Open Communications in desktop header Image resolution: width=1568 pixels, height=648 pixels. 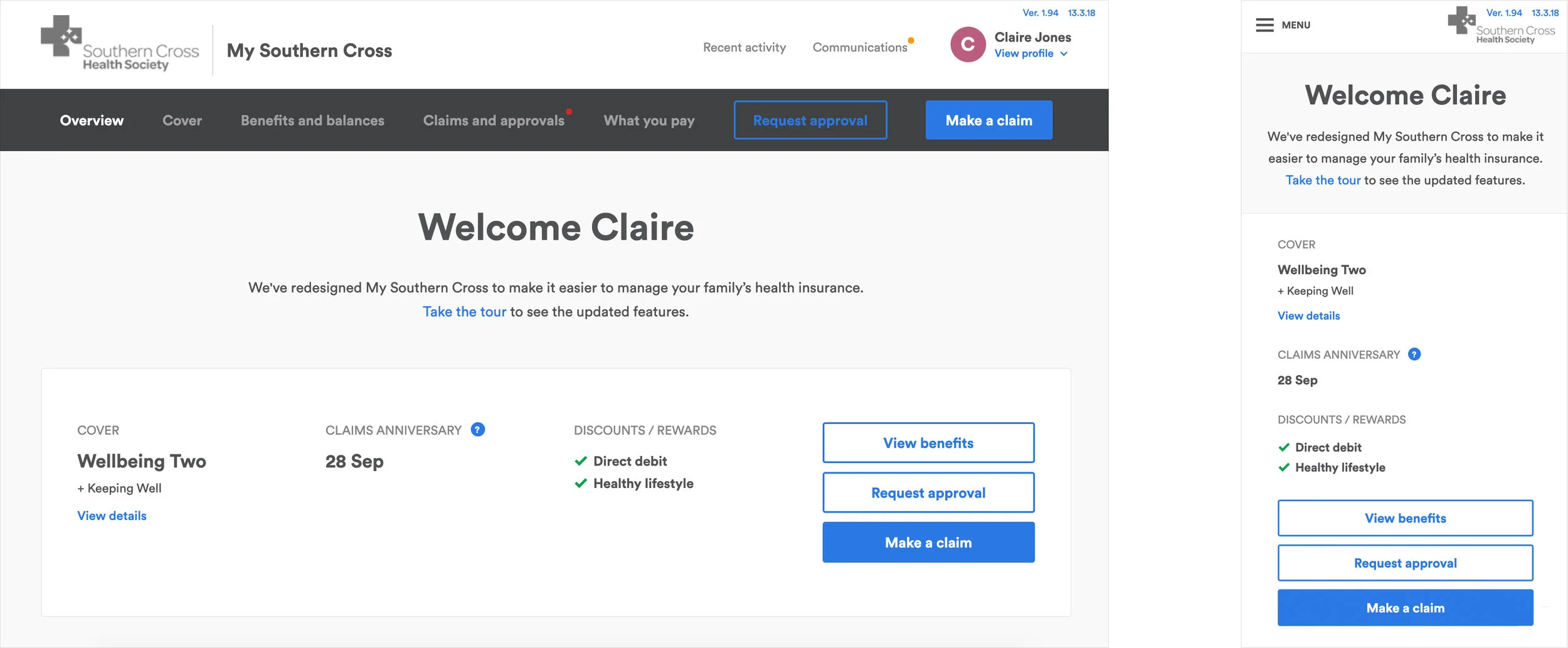click(x=859, y=48)
